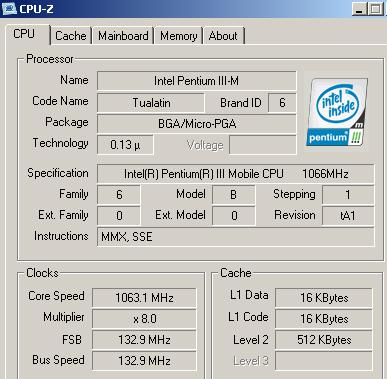Click the Processor group heading

pyautogui.click(x=50, y=59)
